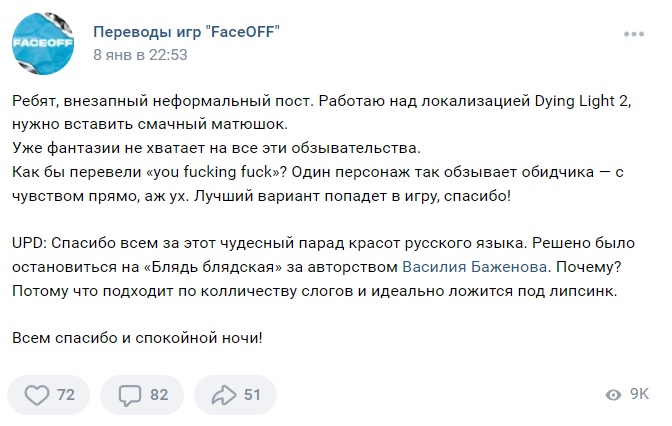This screenshot has width=672, height=426.
Task: Click the phrase «Блядь блядская» in the update
Action: (x=213, y=267)
